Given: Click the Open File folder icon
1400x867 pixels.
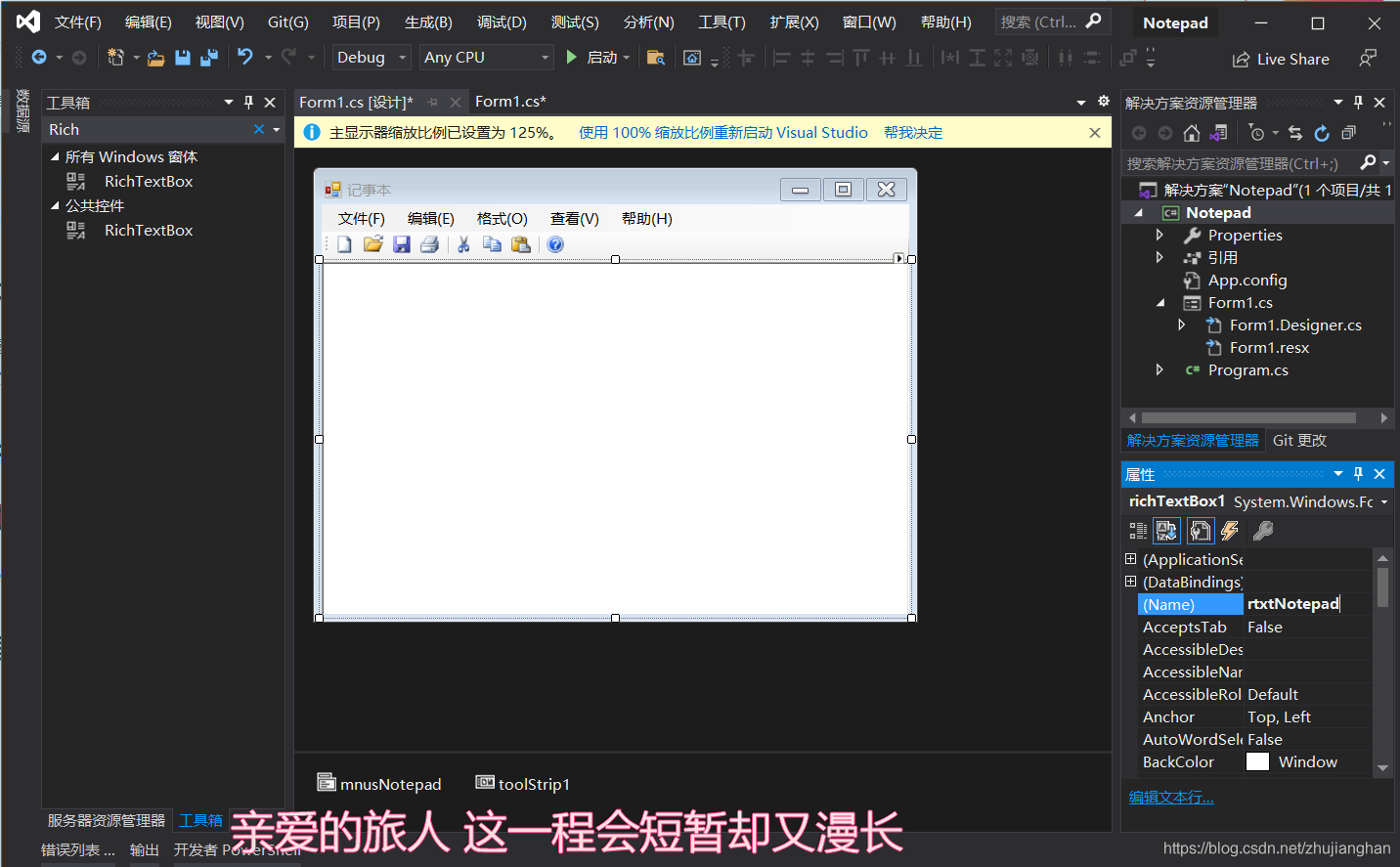Looking at the screenshot, I should [x=155, y=58].
